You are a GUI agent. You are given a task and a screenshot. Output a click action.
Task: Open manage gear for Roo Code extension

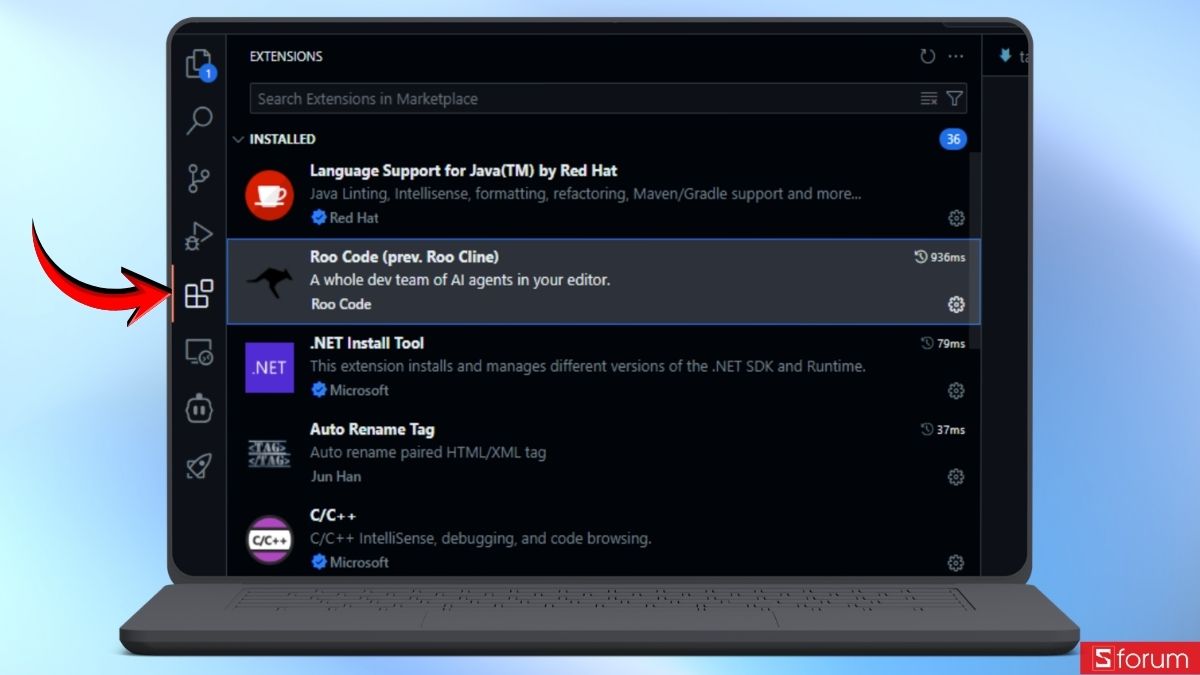coord(956,304)
